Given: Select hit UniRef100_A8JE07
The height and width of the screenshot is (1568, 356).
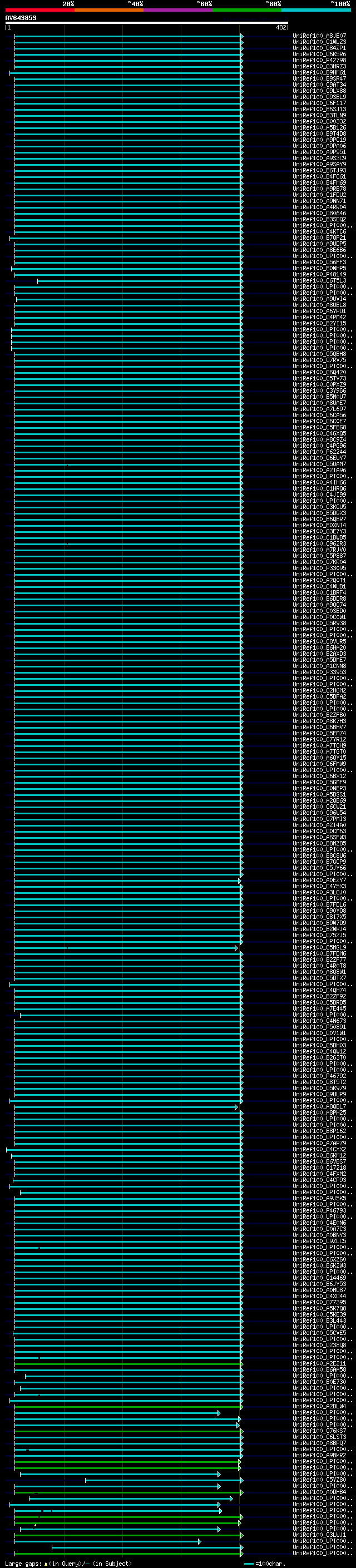Looking at the screenshot, I should (319, 36).
